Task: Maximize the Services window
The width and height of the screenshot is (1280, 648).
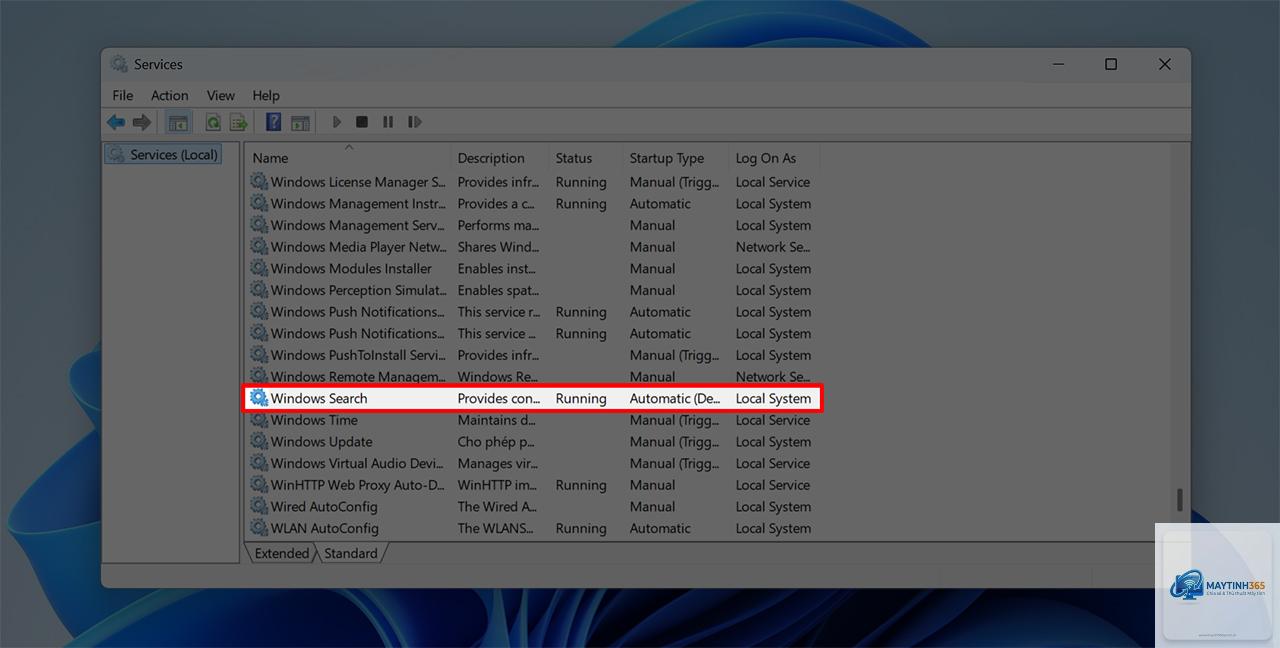Action: click(1111, 64)
